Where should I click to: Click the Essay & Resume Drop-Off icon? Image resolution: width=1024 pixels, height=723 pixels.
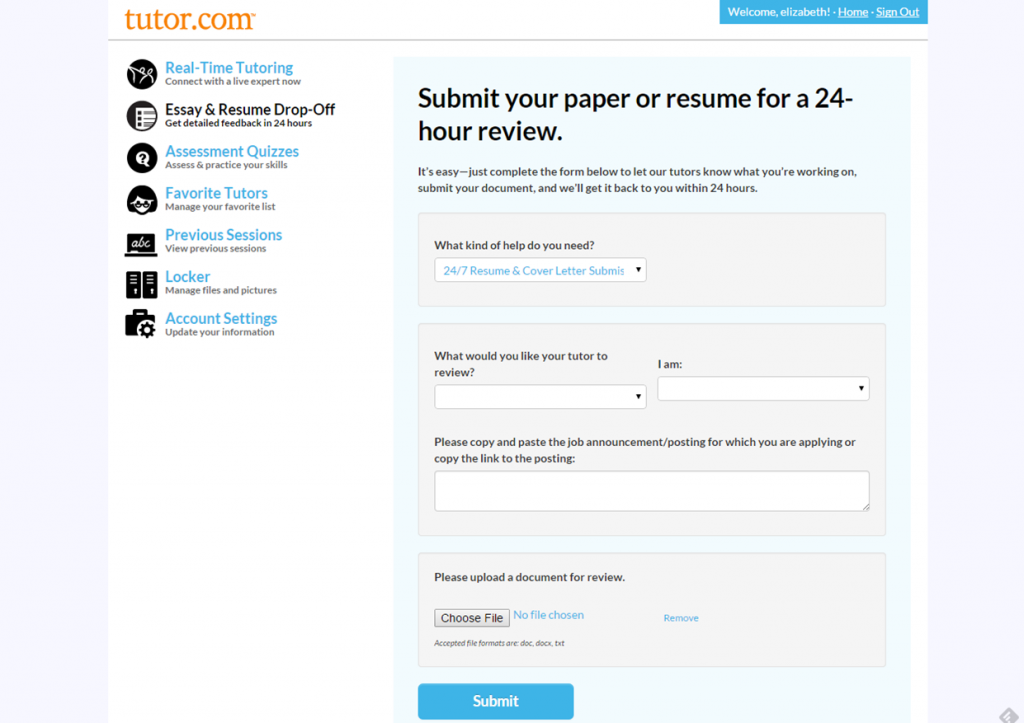142,116
